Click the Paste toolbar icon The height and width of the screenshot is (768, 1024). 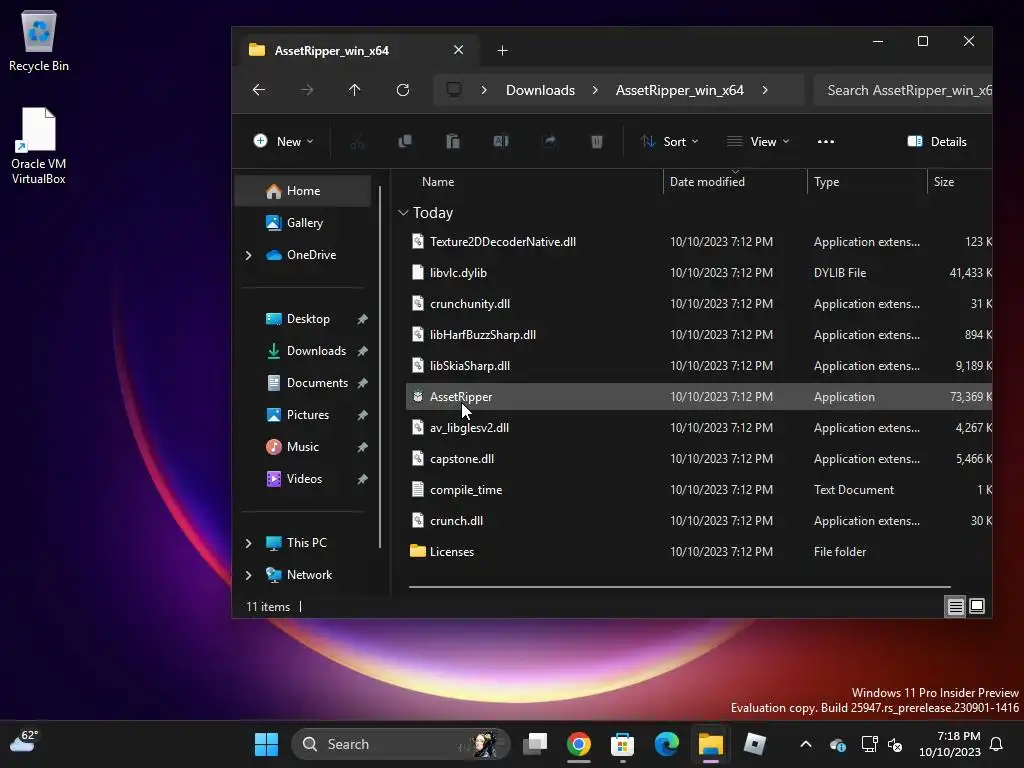tap(453, 141)
